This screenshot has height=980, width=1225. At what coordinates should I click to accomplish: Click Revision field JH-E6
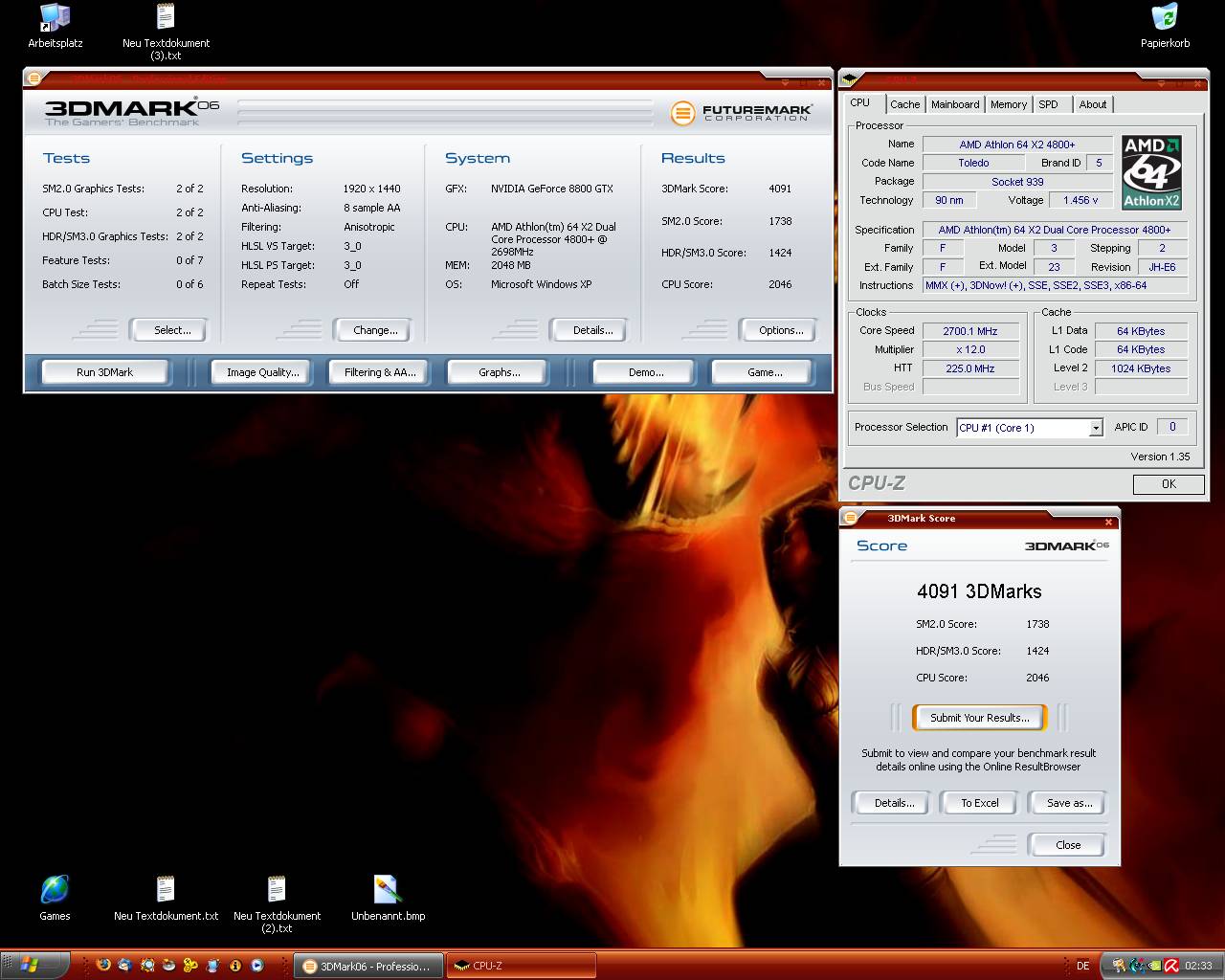coord(1162,267)
